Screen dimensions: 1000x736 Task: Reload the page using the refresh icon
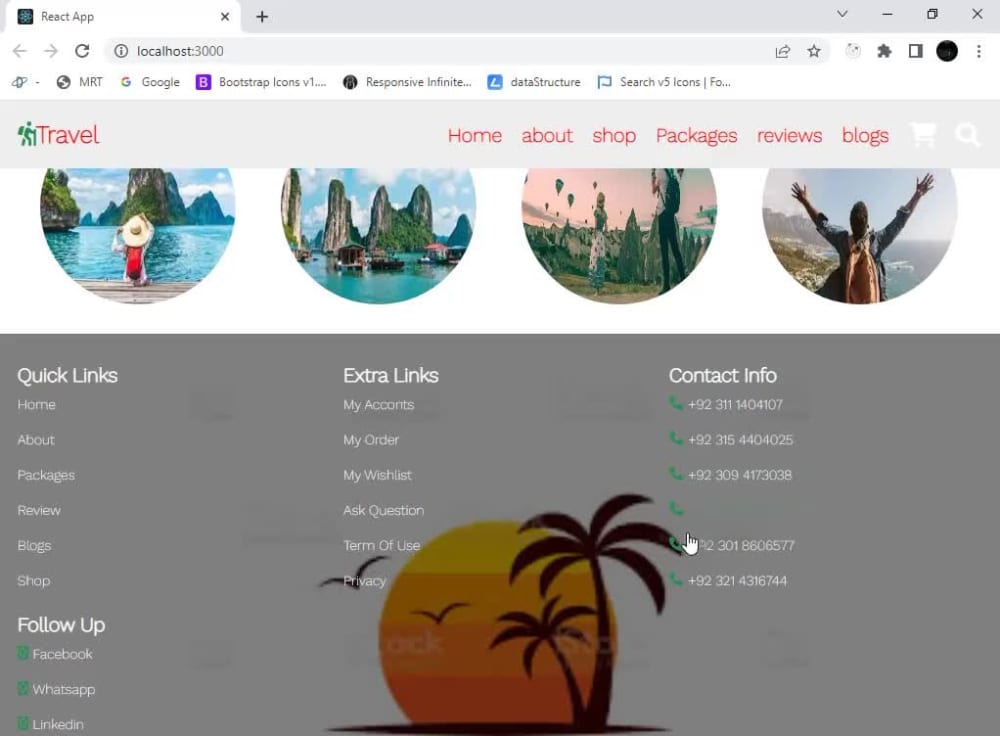coord(83,51)
